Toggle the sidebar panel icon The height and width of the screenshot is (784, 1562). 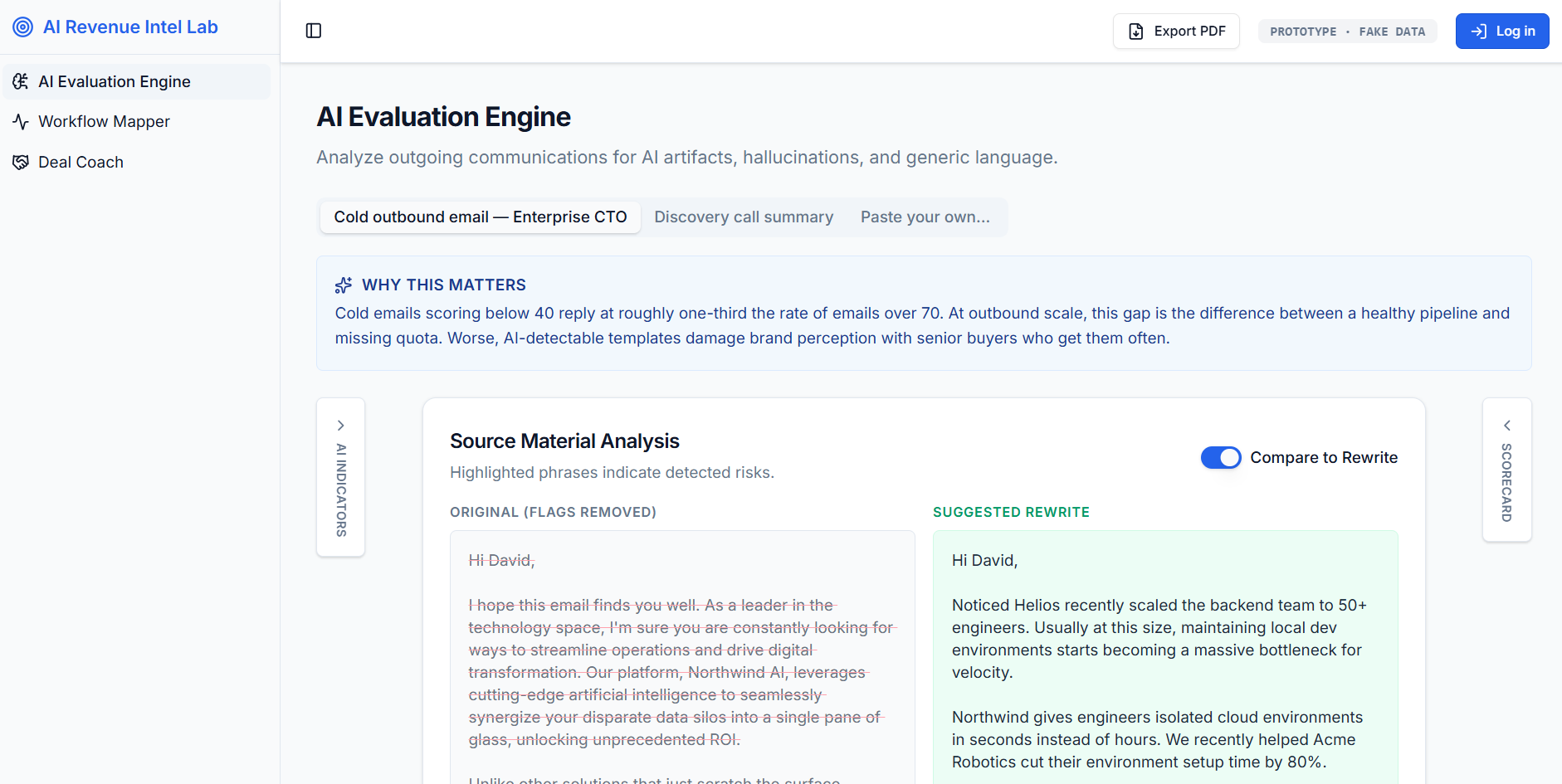[314, 31]
